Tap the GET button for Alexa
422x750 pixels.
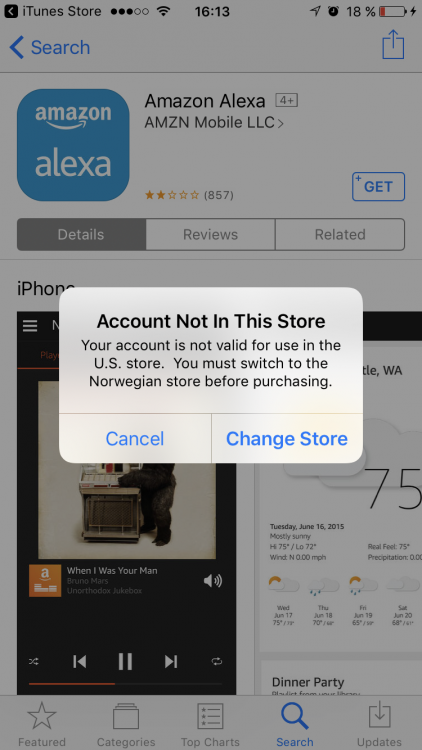(378, 187)
